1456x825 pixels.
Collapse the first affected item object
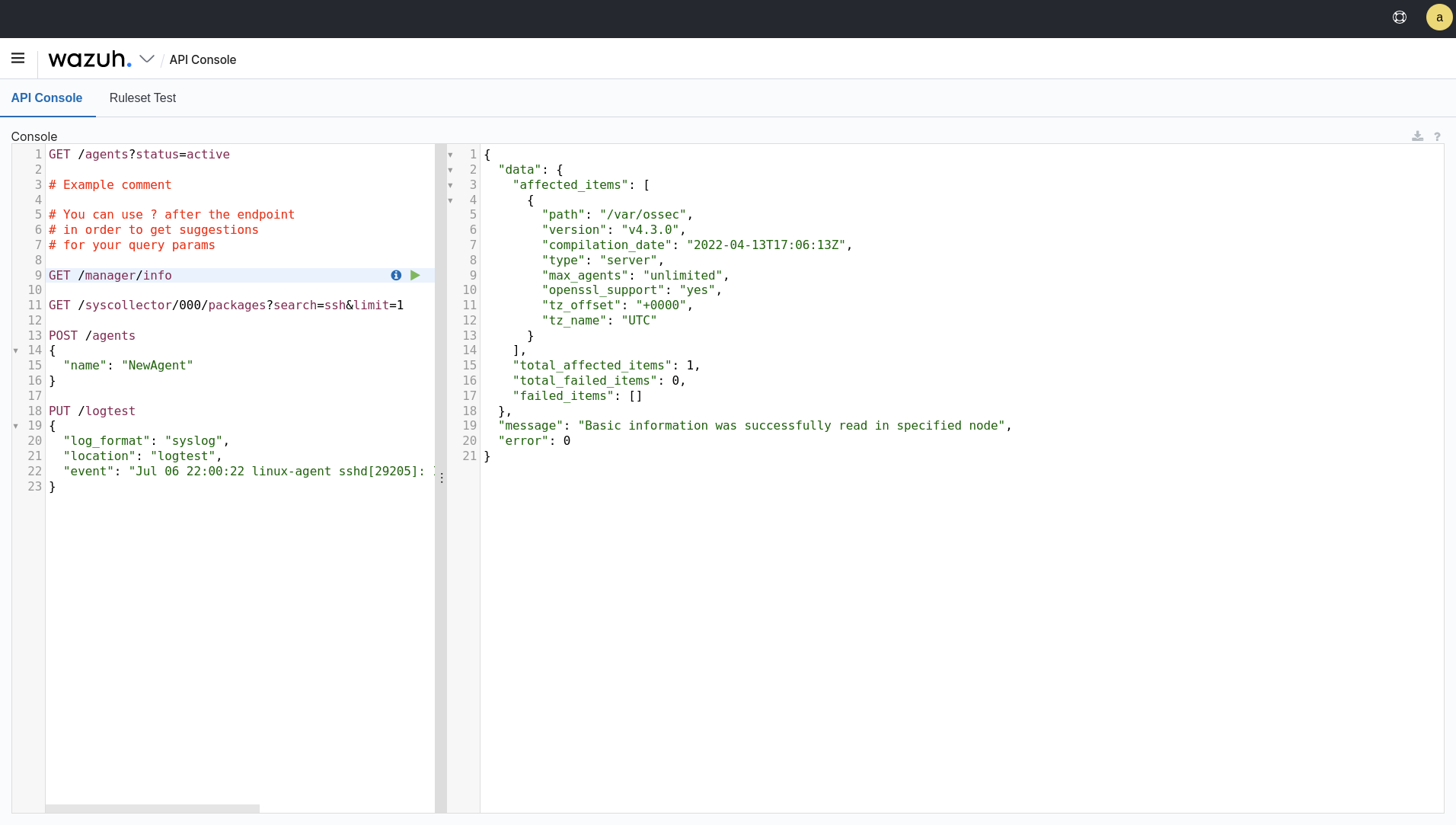pyautogui.click(x=451, y=200)
